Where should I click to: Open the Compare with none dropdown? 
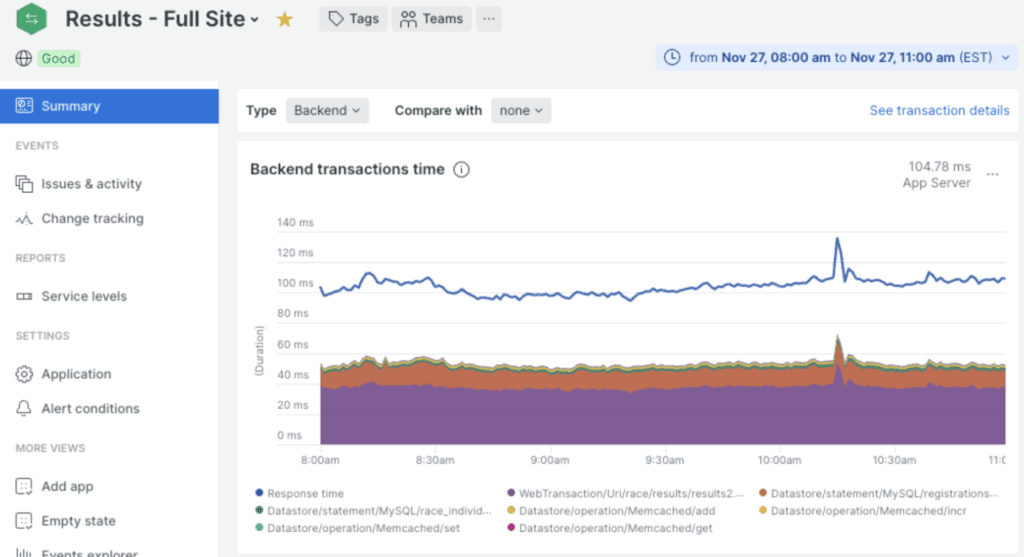520,110
